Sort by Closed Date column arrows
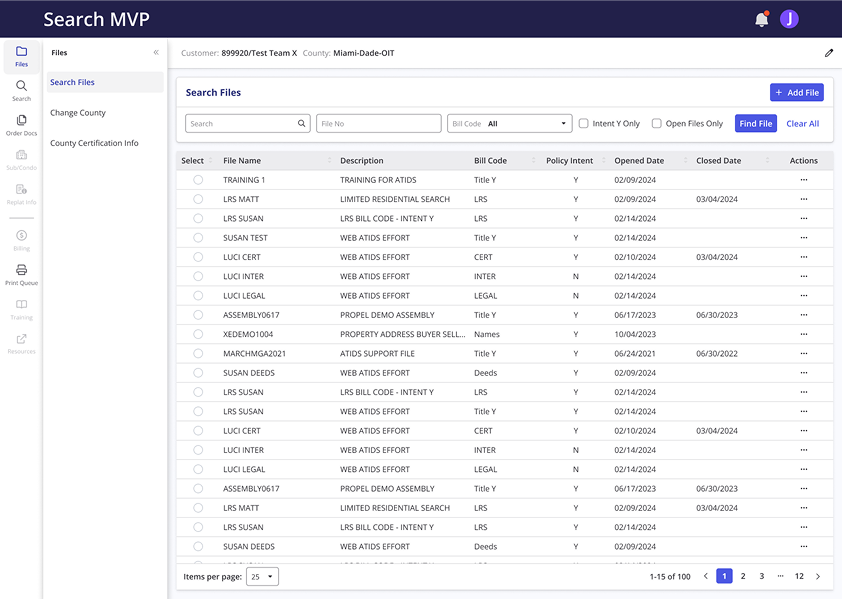 click(x=767, y=161)
